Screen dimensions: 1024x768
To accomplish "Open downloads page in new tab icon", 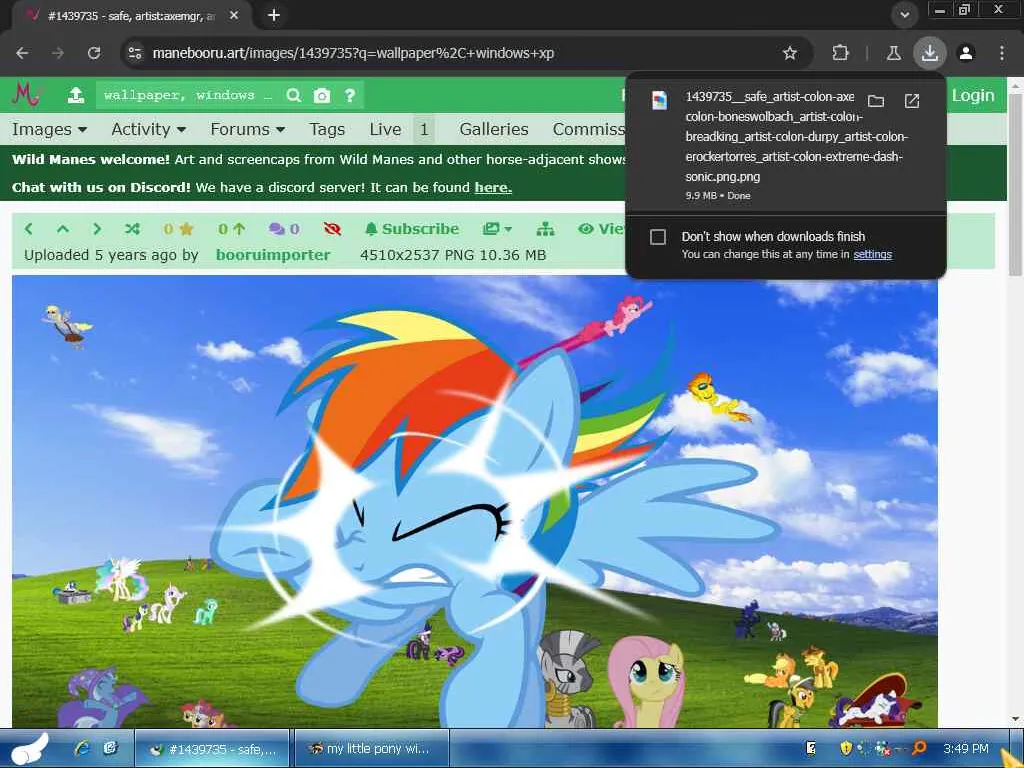I will [912, 101].
